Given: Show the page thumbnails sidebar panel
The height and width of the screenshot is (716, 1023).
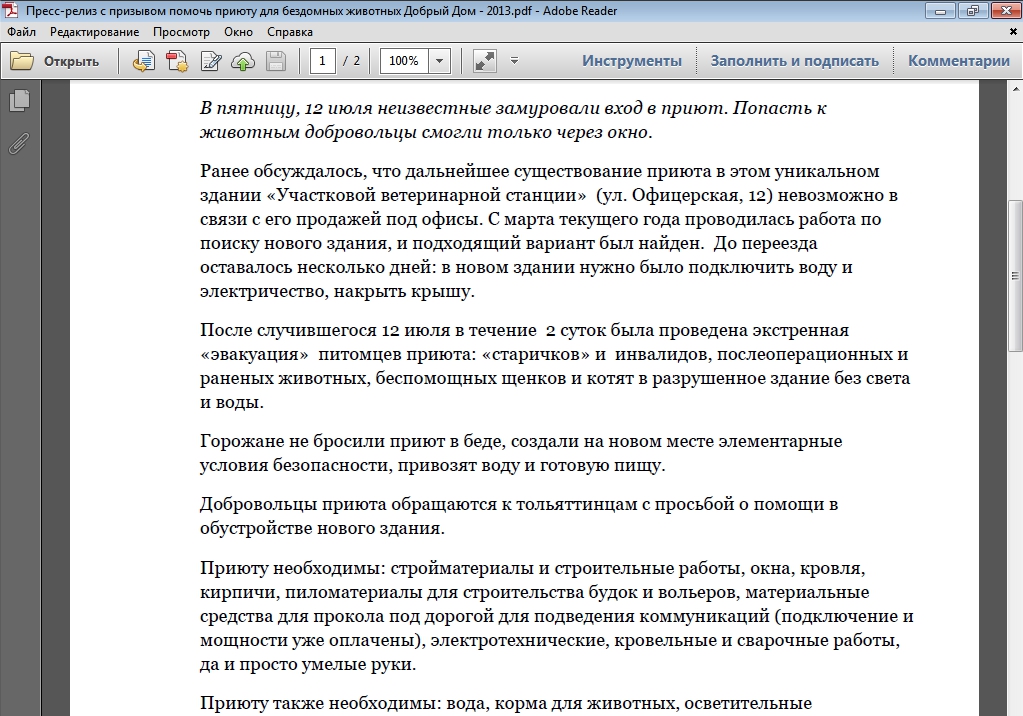Looking at the screenshot, I should tap(20, 100).
